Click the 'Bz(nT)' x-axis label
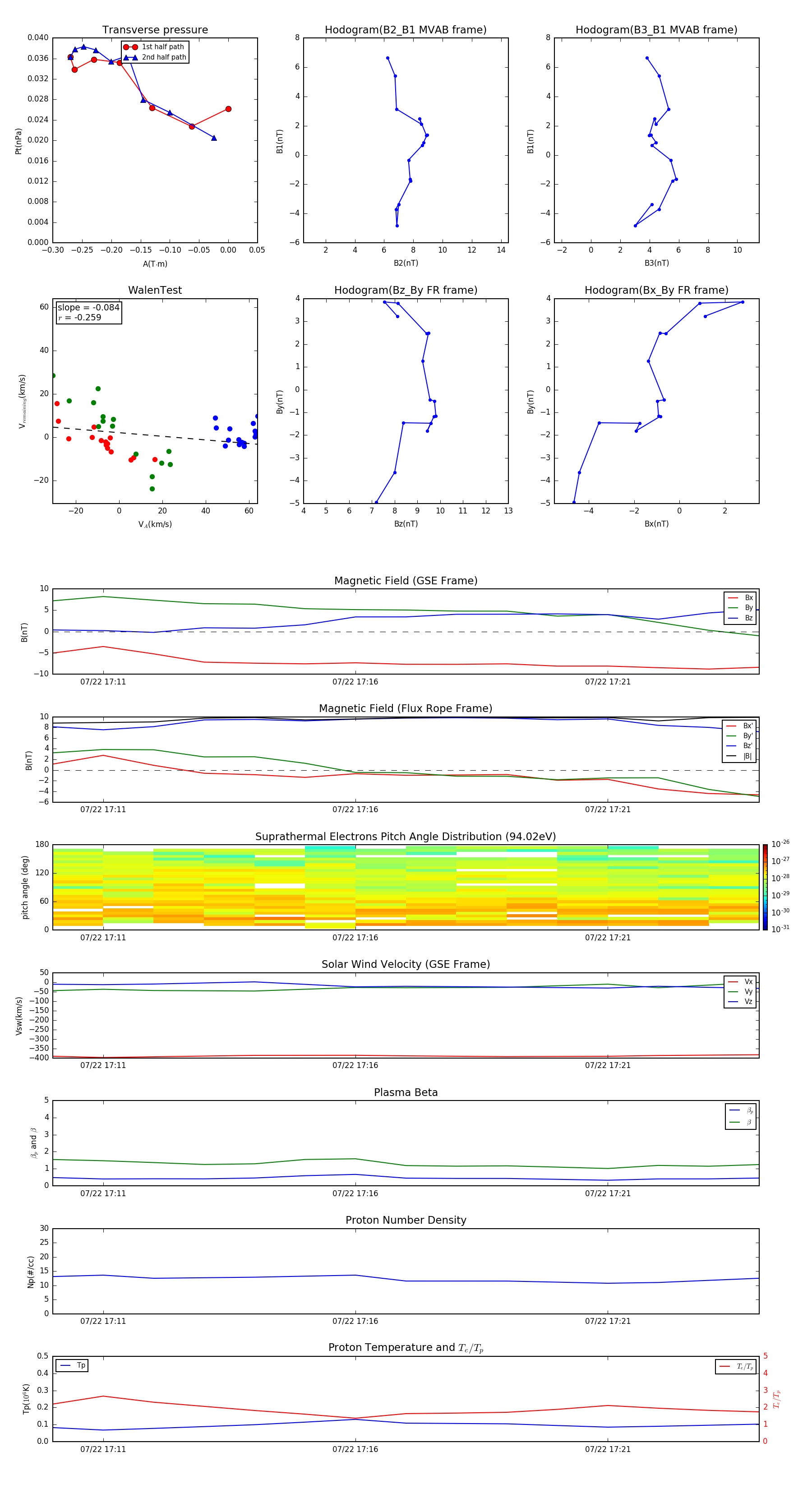Screen dimensions: 812x1489 coord(406,524)
